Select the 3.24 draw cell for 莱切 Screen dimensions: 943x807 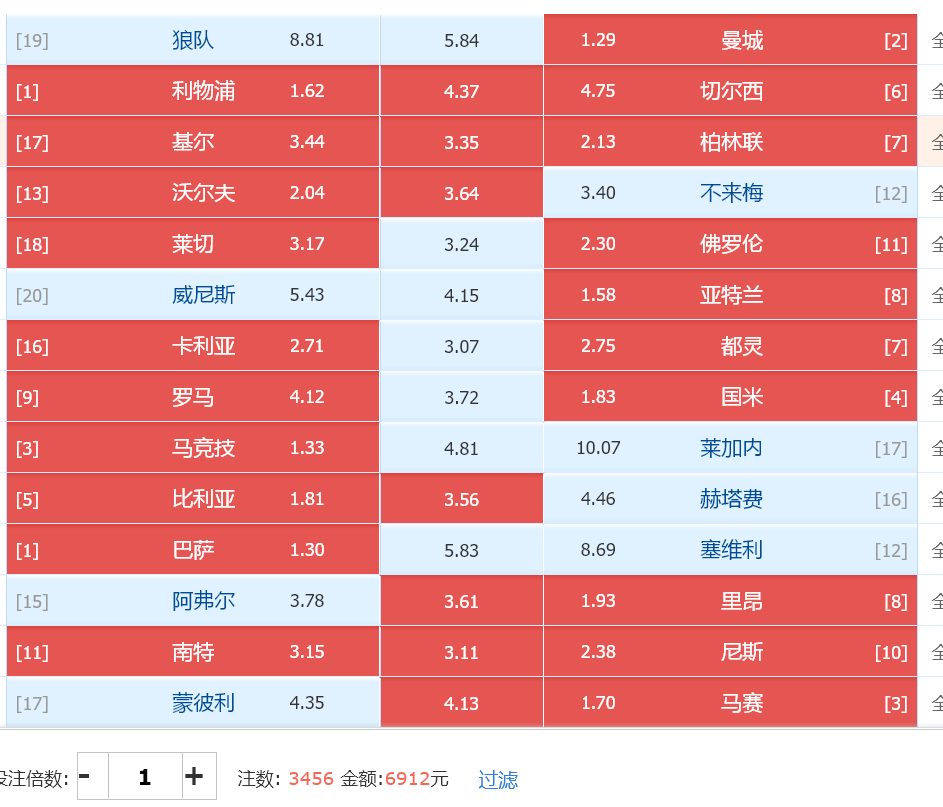point(462,244)
